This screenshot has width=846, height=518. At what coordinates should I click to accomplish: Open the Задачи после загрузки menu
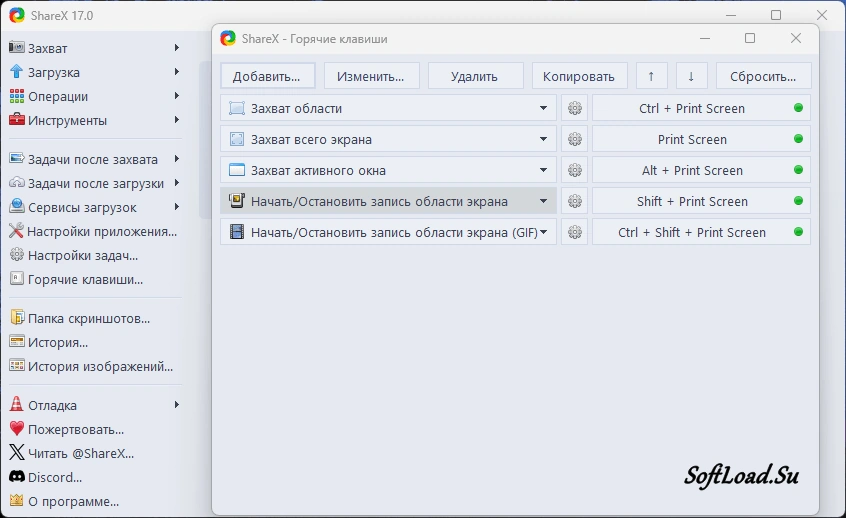94,183
